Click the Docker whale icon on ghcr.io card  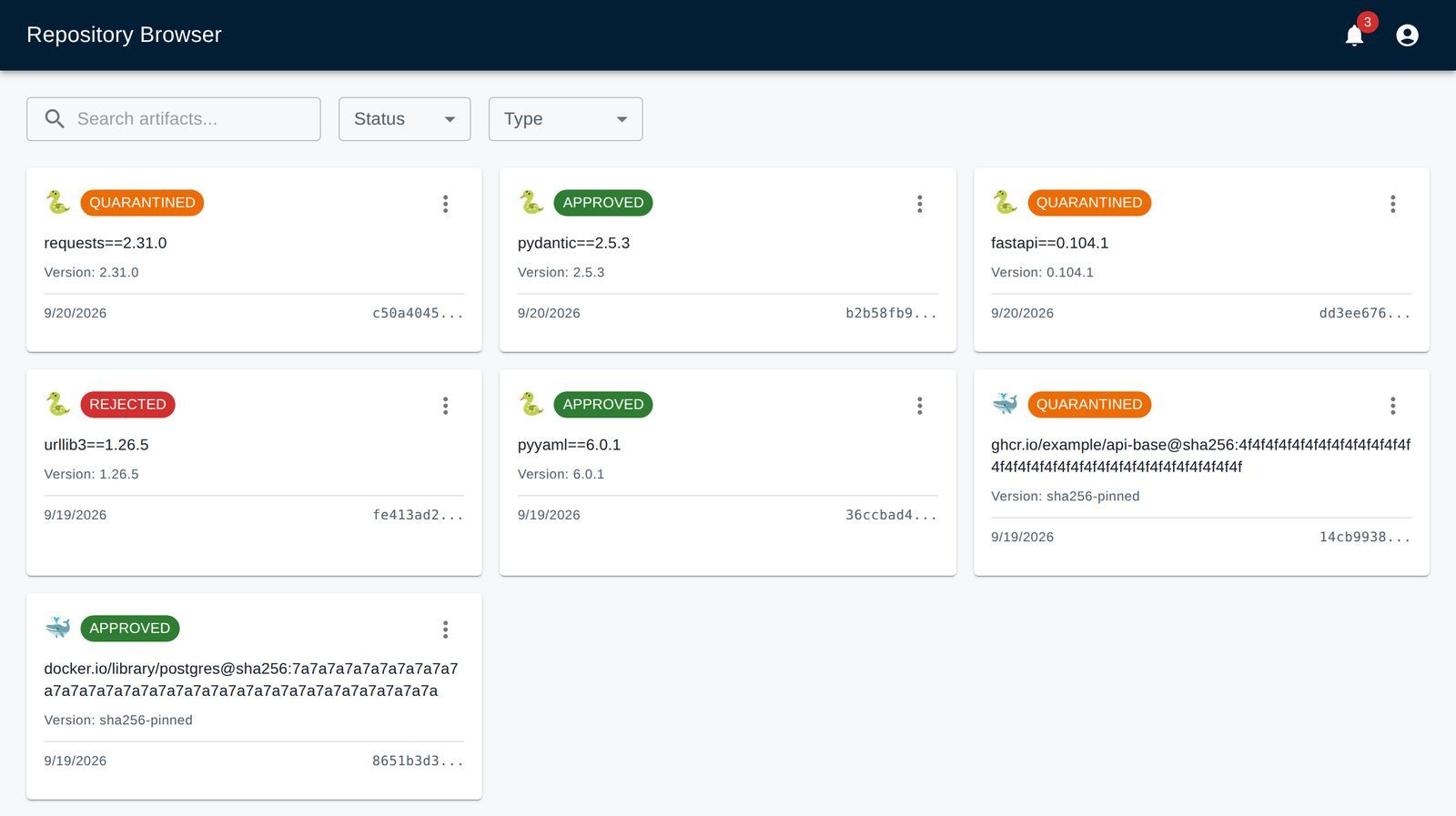(1005, 404)
